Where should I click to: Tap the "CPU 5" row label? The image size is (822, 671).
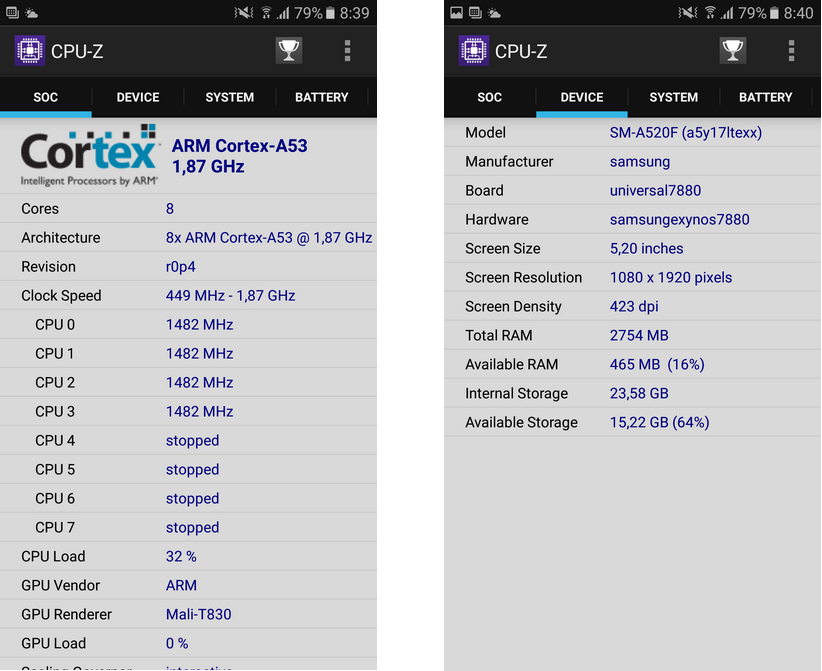tap(55, 469)
